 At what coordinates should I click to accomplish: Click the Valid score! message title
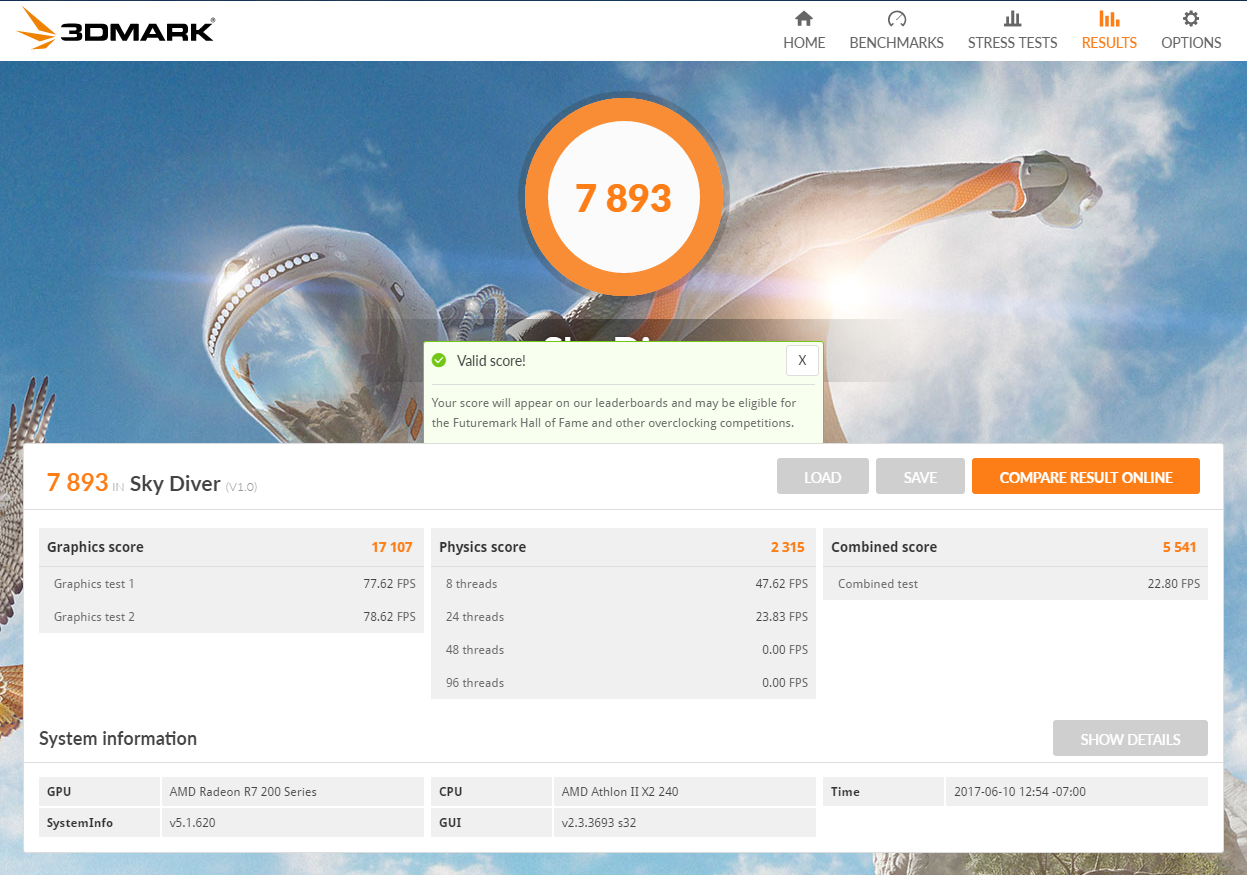[x=491, y=361]
